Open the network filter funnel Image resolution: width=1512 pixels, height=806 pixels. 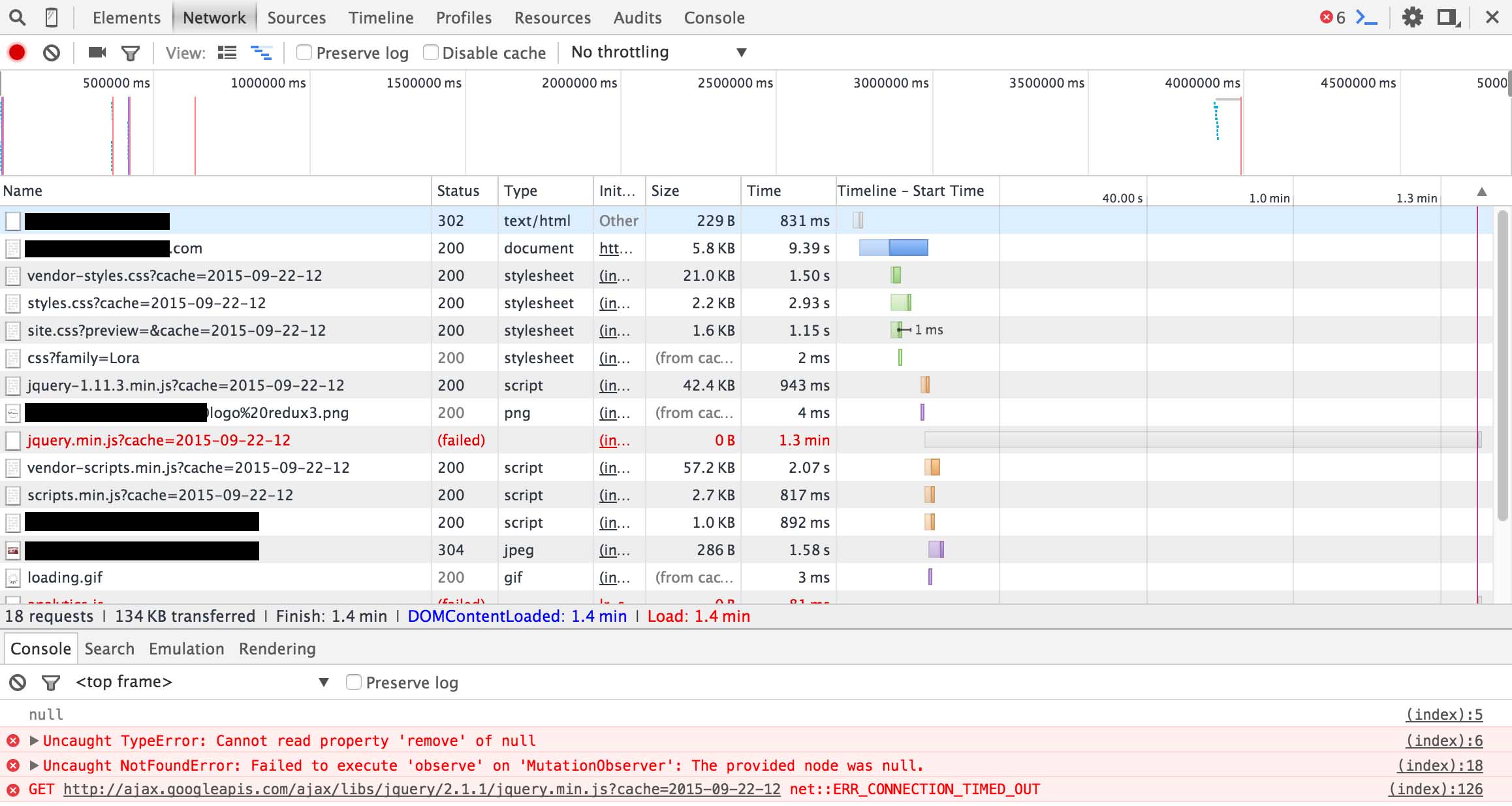[x=131, y=53]
